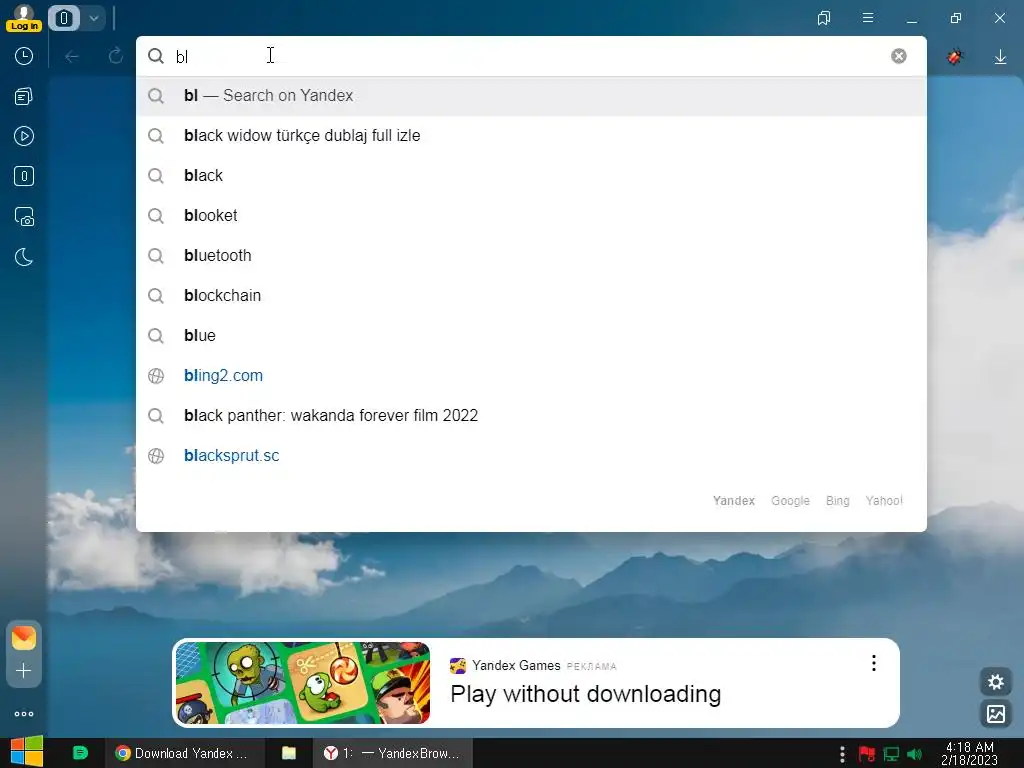1024x768 pixels.
Task: Open the reading list icon in sidebar
Action: point(24,97)
